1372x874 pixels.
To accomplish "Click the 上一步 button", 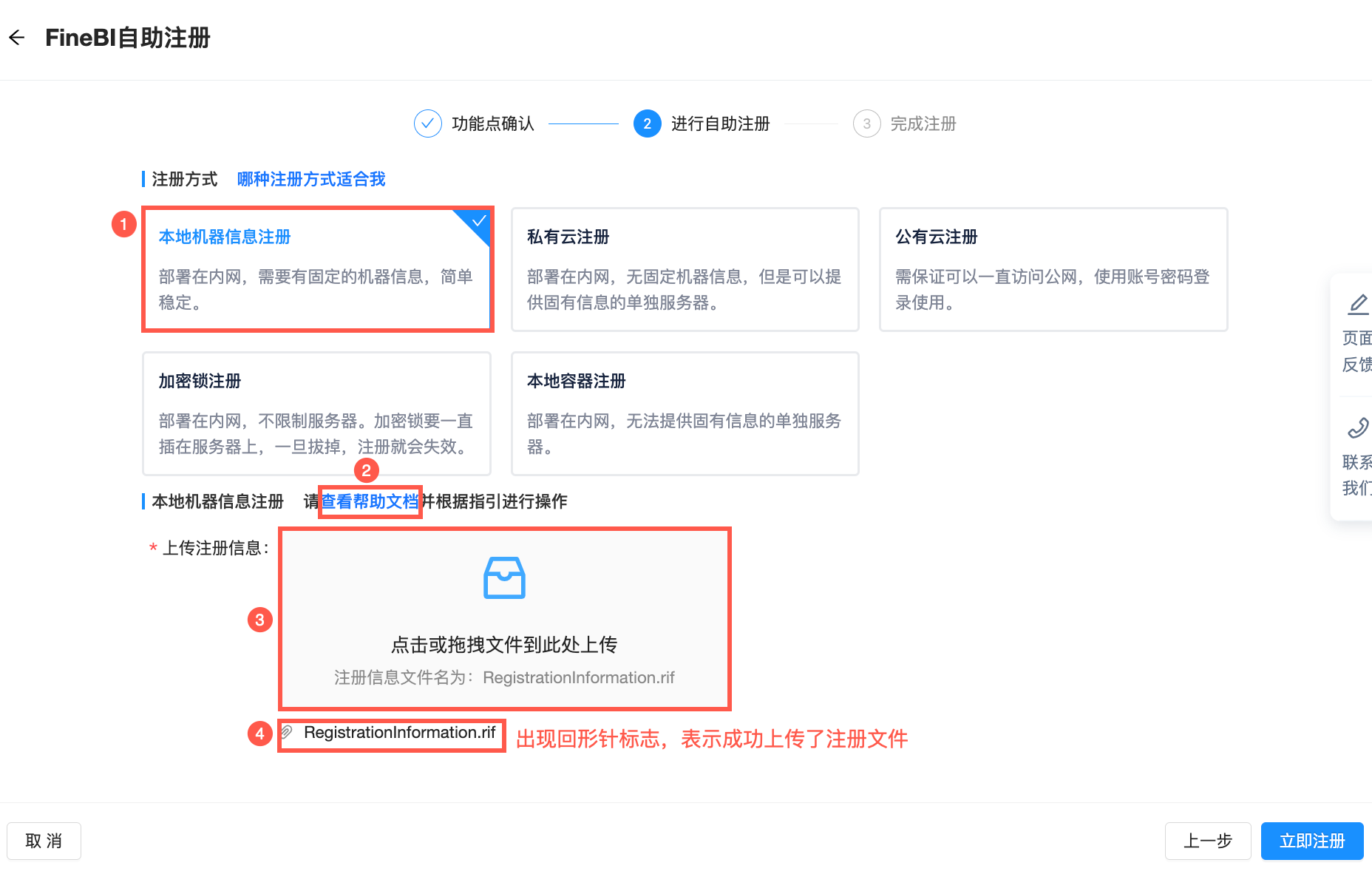I will click(1208, 841).
